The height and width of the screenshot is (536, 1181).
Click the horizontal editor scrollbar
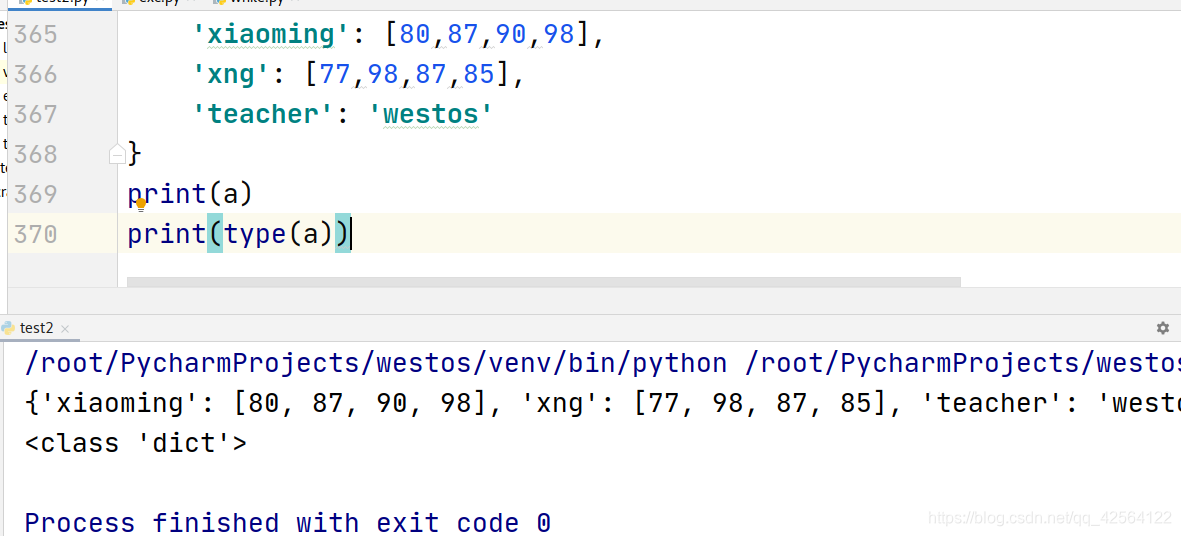click(544, 282)
